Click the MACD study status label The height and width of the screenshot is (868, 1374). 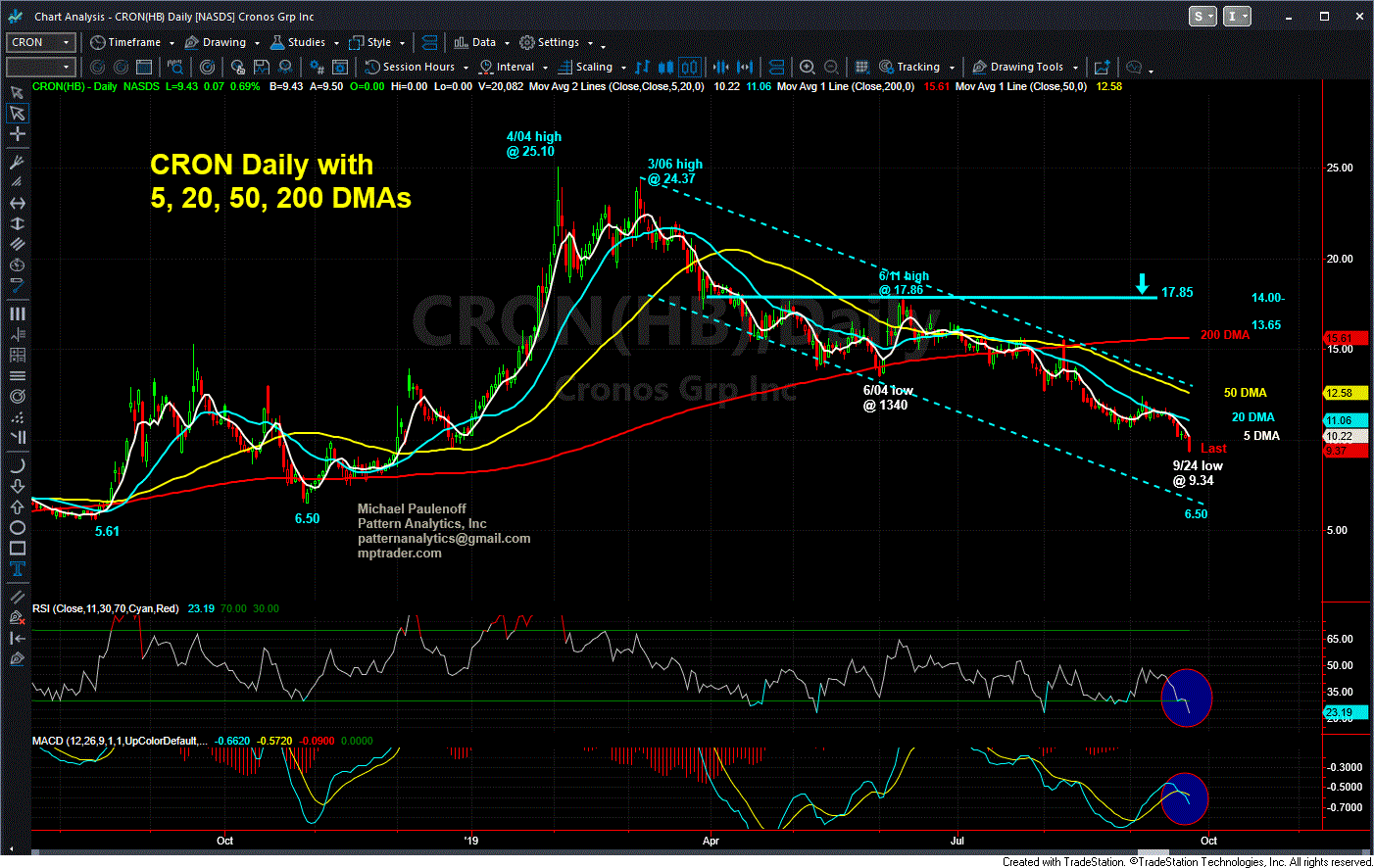click(120, 741)
